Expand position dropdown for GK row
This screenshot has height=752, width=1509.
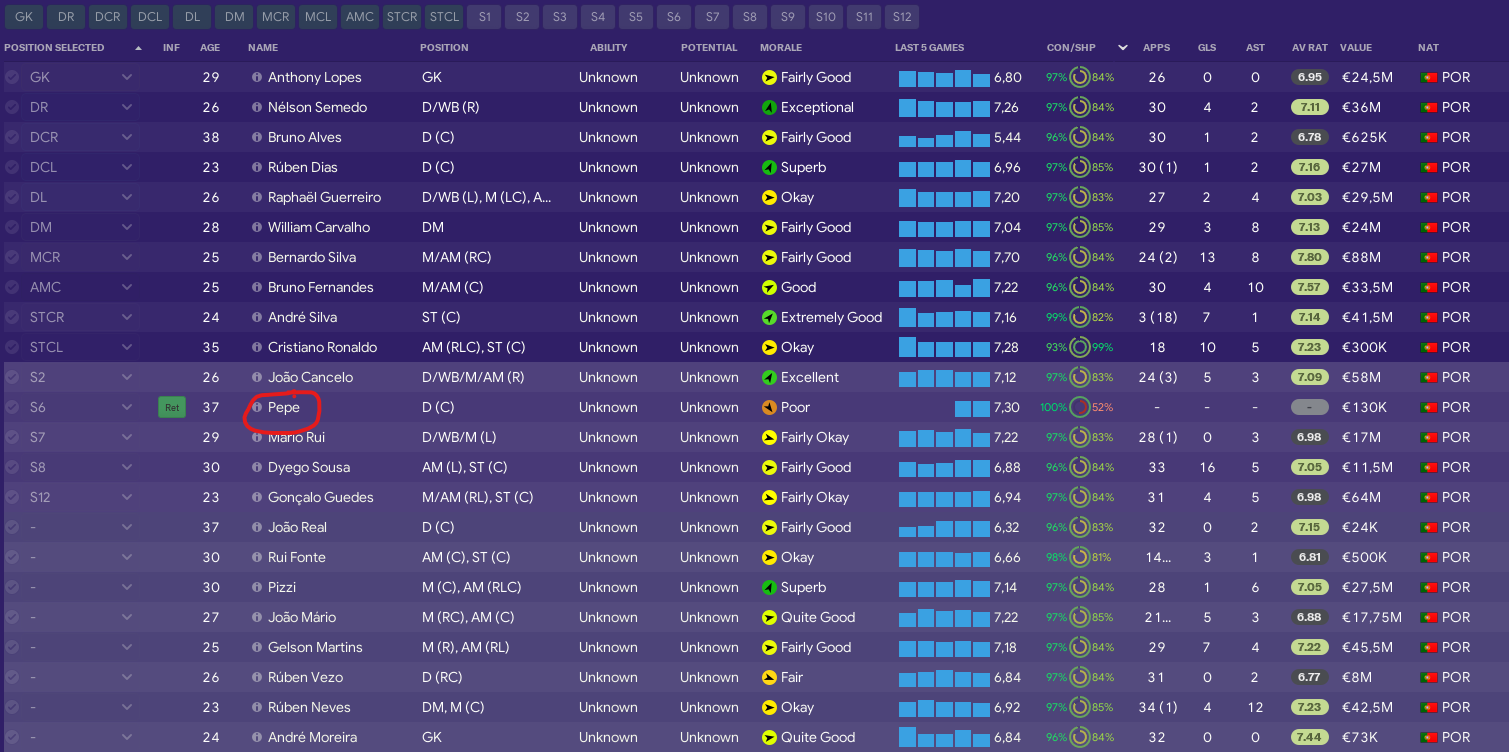pos(127,77)
